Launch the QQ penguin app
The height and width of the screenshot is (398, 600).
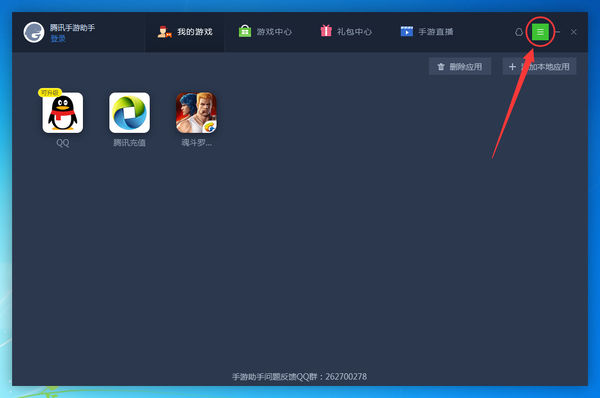pos(63,113)
